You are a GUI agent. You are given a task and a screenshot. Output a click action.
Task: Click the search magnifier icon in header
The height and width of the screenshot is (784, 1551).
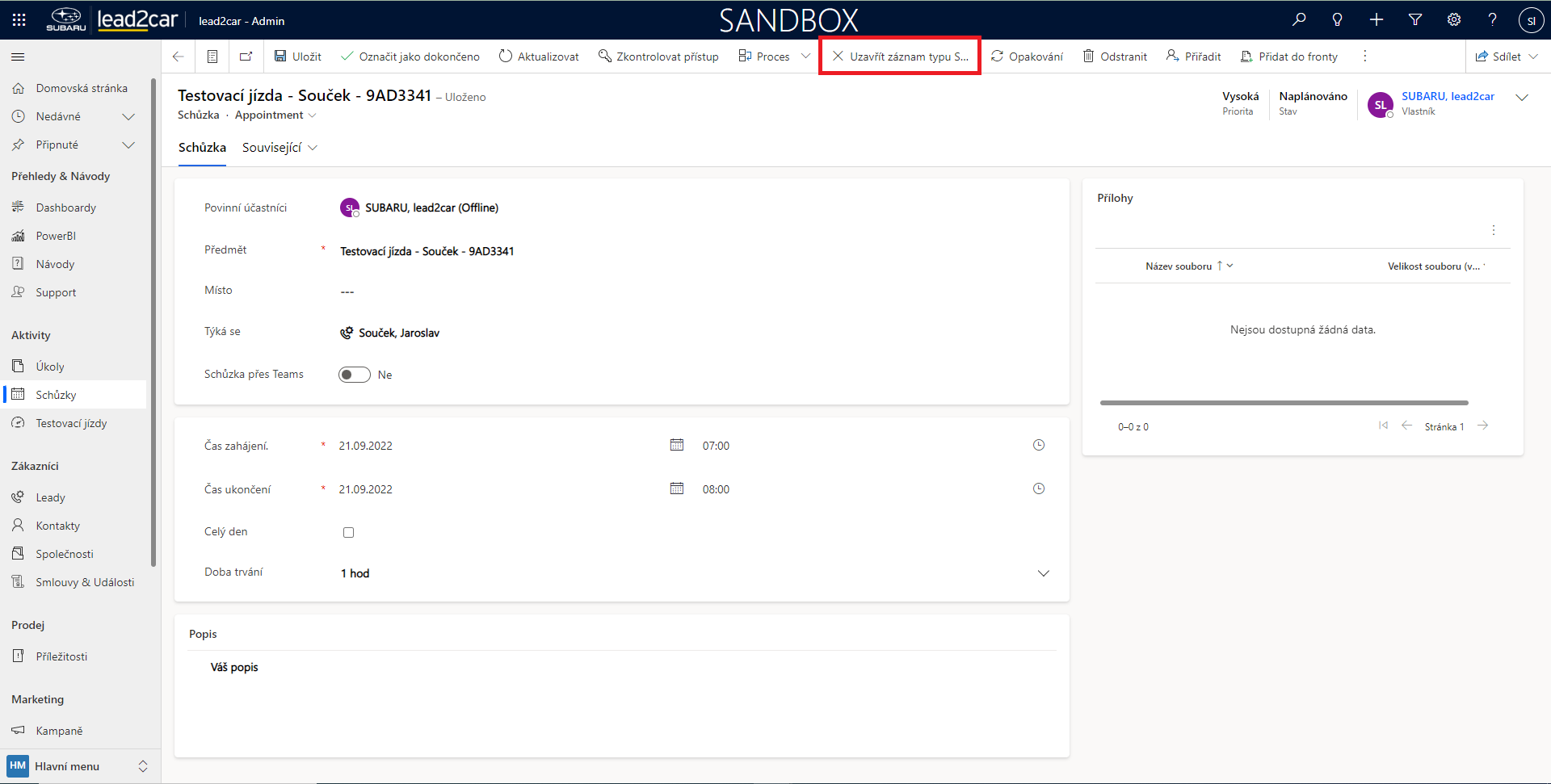pos(1299,19)
